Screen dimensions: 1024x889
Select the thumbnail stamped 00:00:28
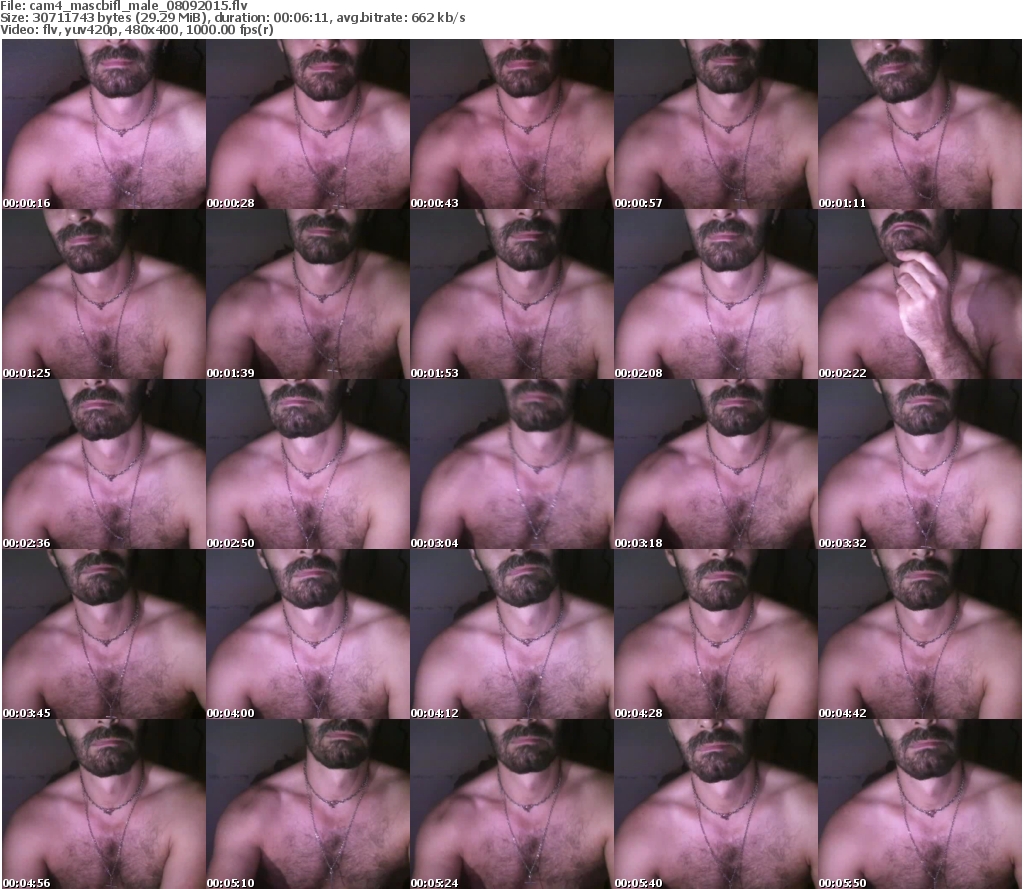click(x=308, y=124)
